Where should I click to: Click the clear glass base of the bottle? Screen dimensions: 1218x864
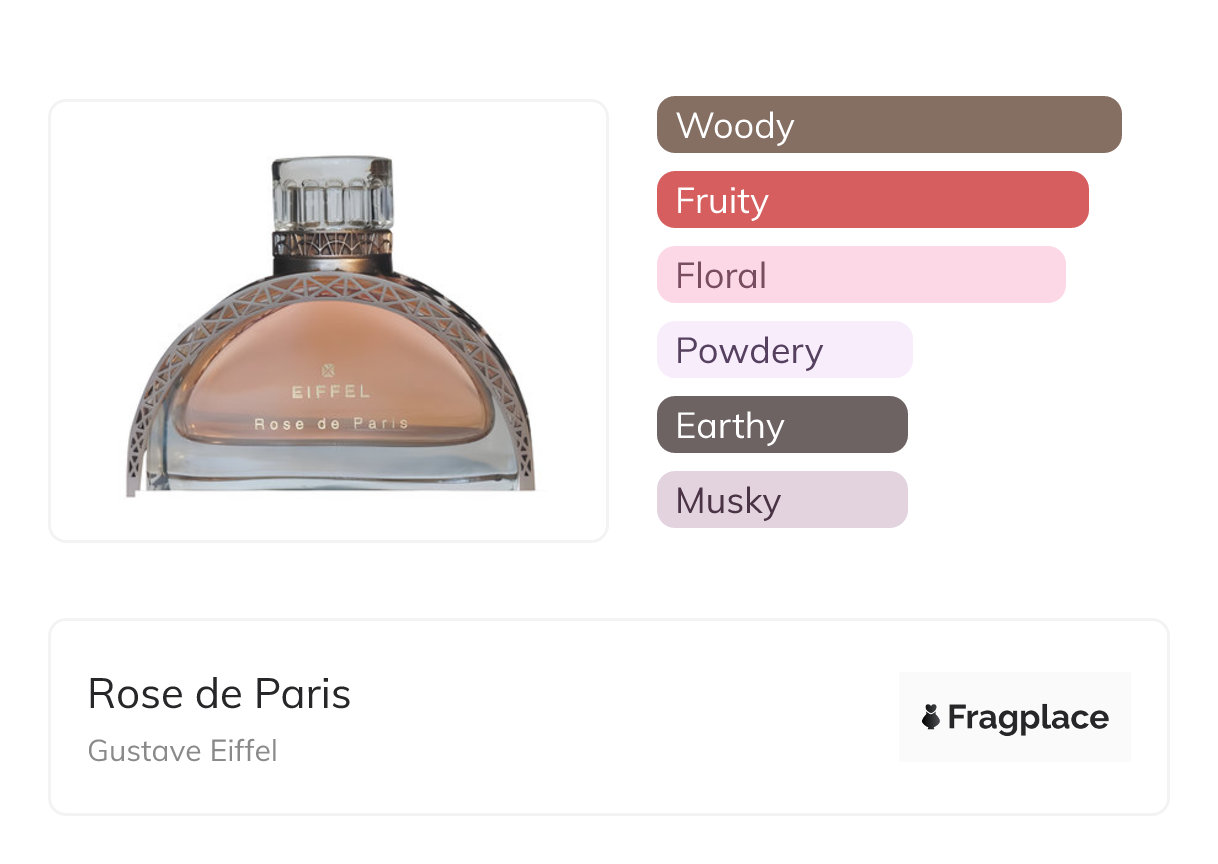click(330, 468)
